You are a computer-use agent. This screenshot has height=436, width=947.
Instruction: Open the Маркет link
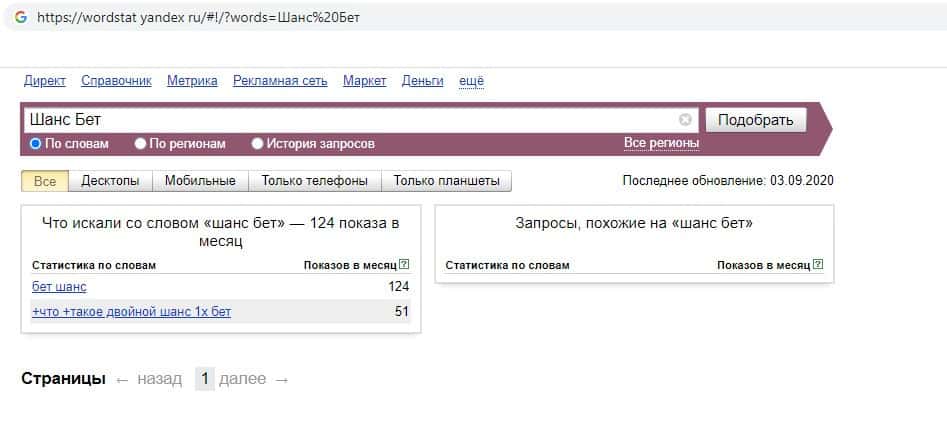[365, 81]
